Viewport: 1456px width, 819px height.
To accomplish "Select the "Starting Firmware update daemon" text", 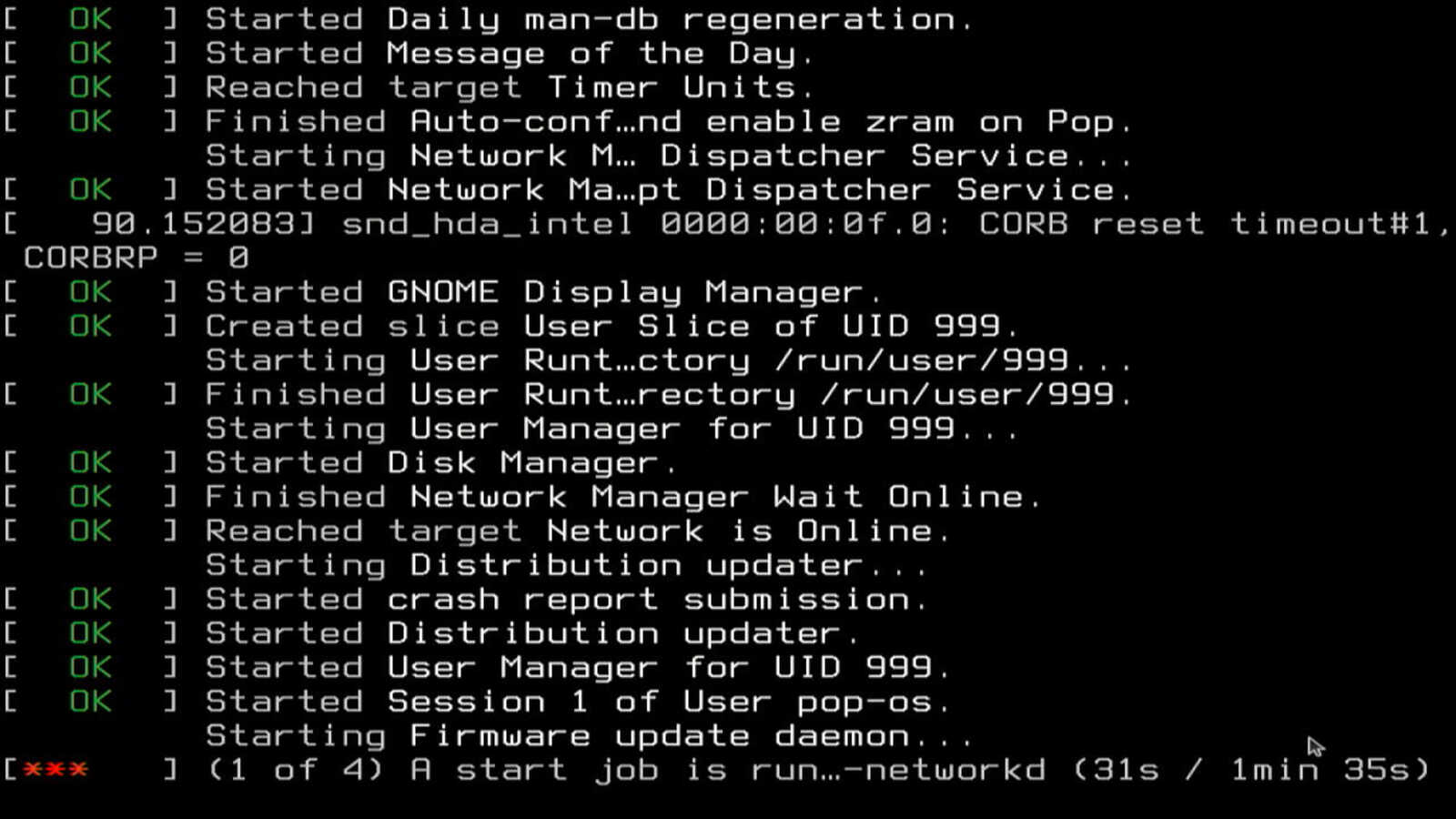I will coord(589,735).
